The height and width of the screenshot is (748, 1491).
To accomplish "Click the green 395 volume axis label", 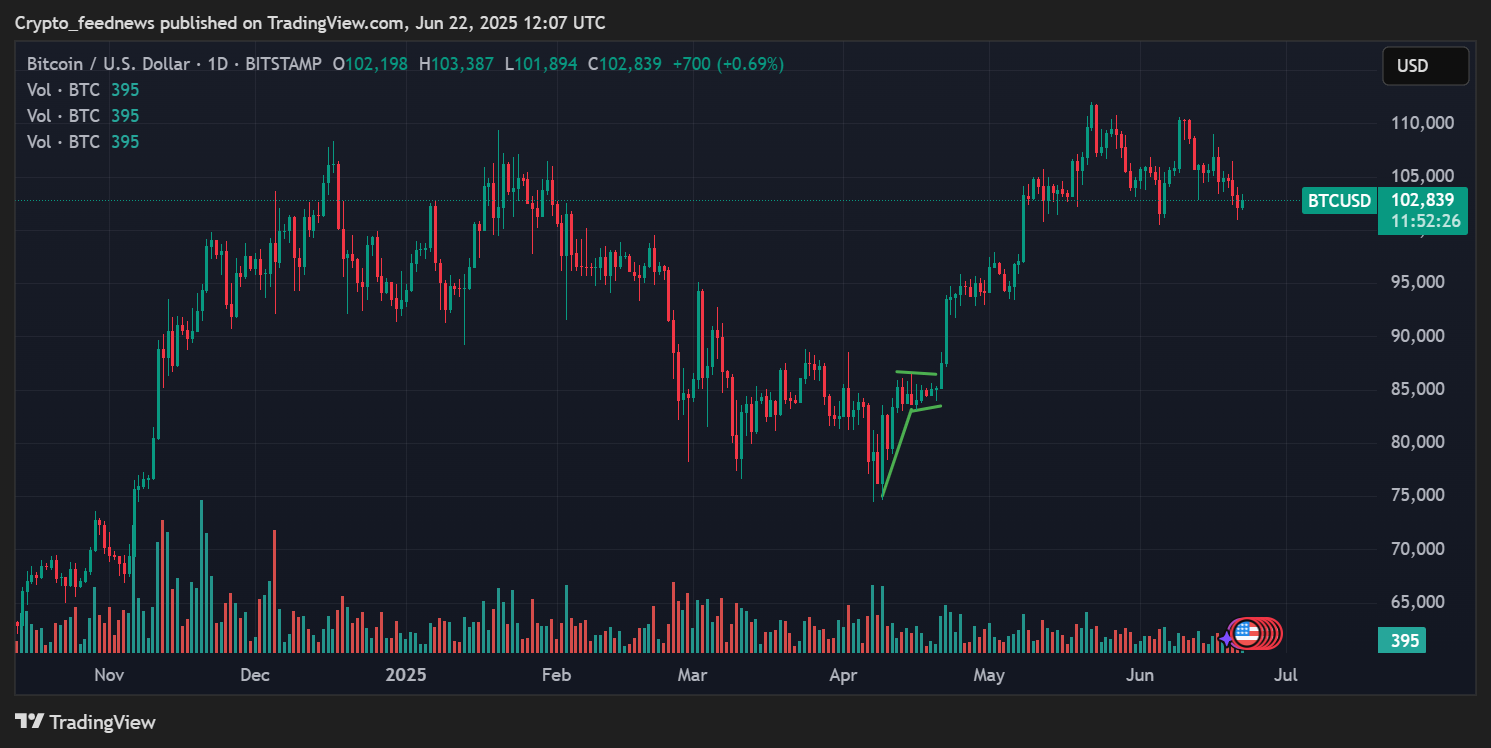I will click(x=1402, y=640).
